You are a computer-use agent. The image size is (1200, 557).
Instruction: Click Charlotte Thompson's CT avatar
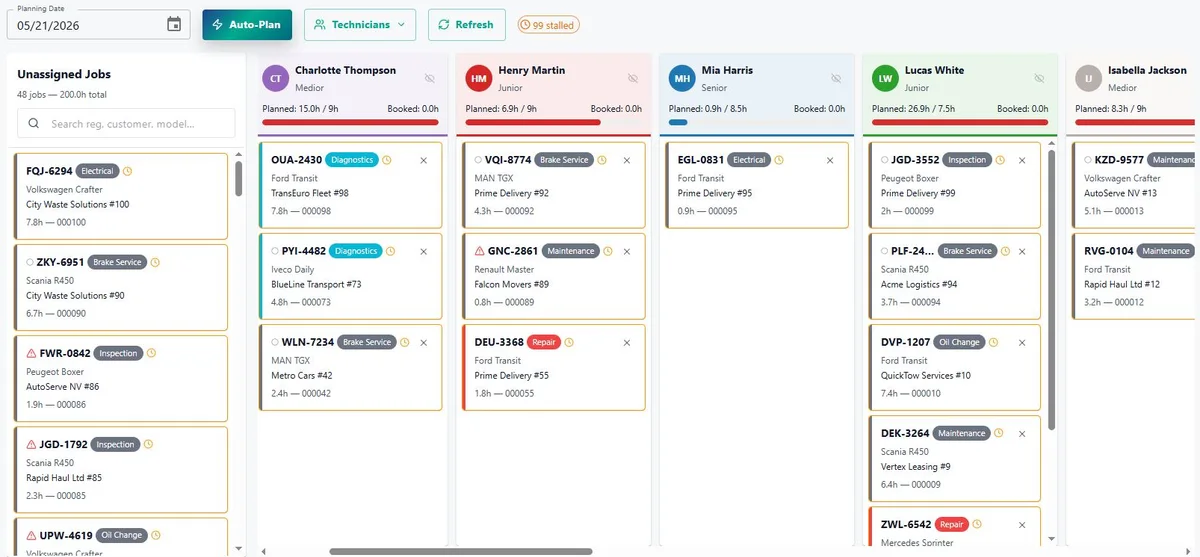click(276, 78)
